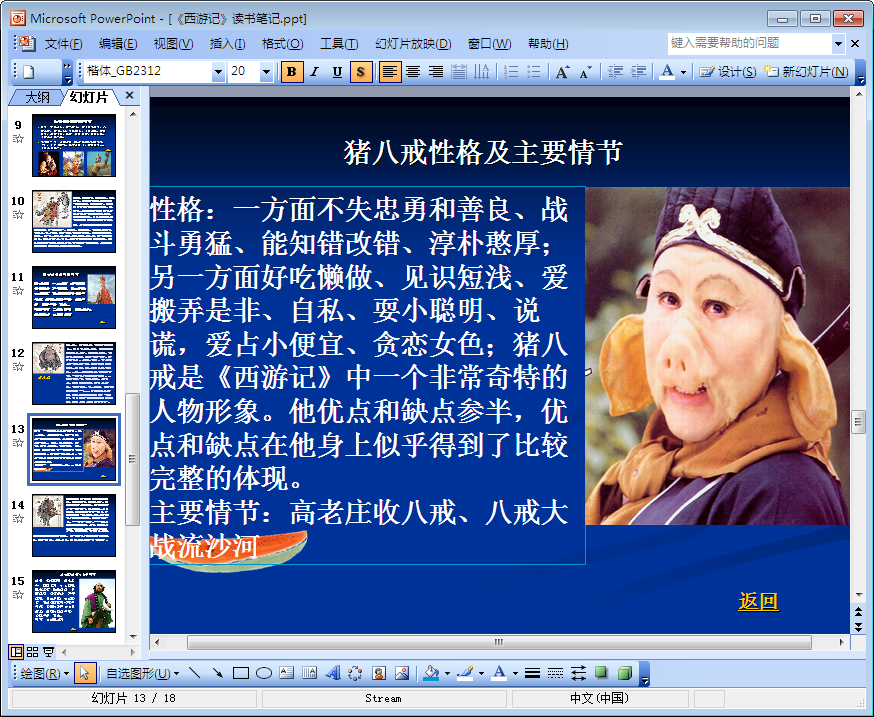Select the Arrow drawing tool
The image size is (874, 717).
(217, 673)
